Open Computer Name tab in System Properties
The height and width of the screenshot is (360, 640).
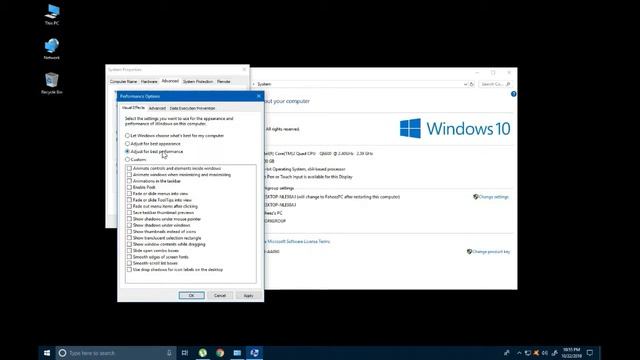coord(123,82)
